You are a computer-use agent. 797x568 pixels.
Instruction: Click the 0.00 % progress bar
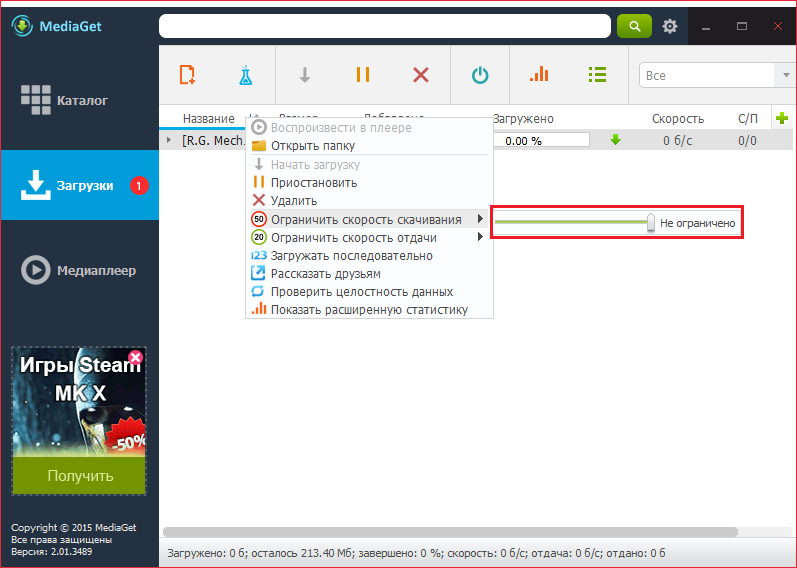pos(541,140)
